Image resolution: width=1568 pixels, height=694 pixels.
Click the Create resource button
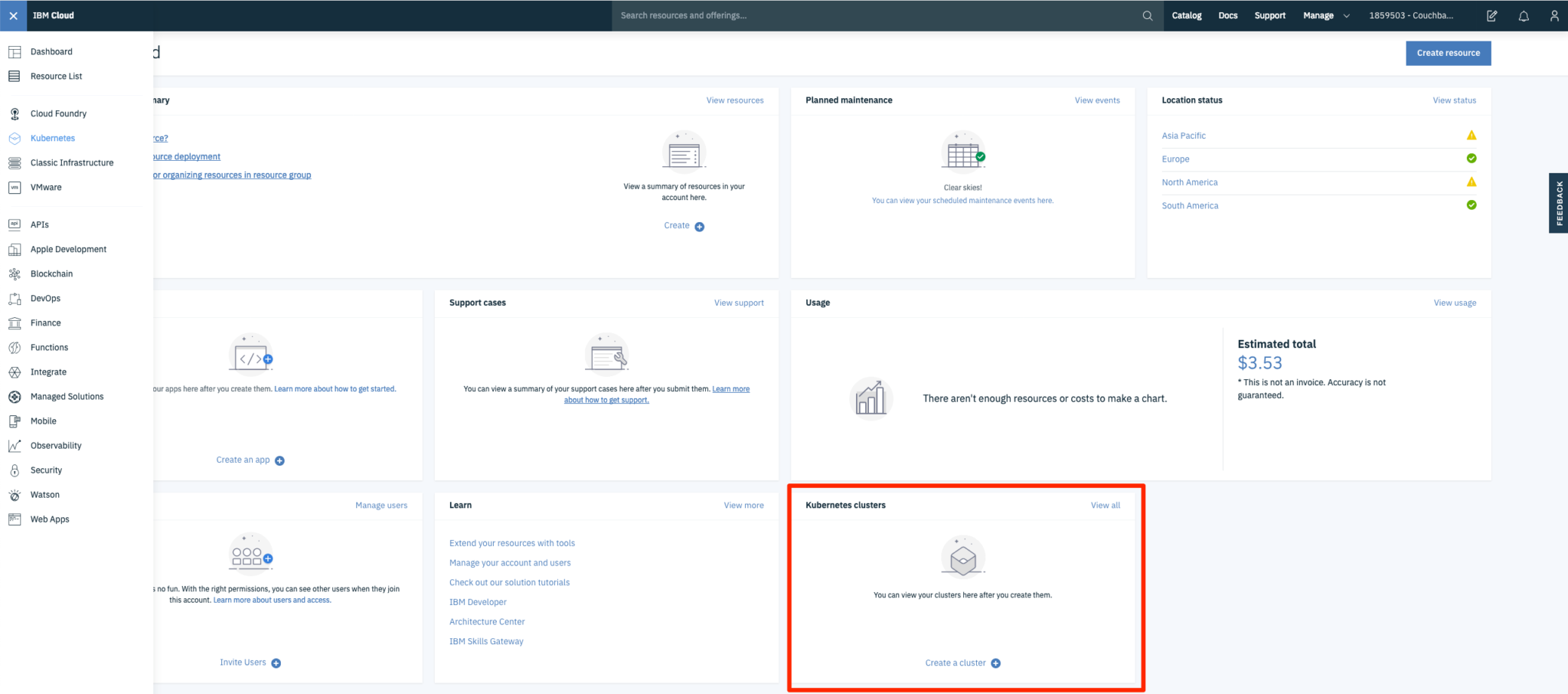point(1447,53)
